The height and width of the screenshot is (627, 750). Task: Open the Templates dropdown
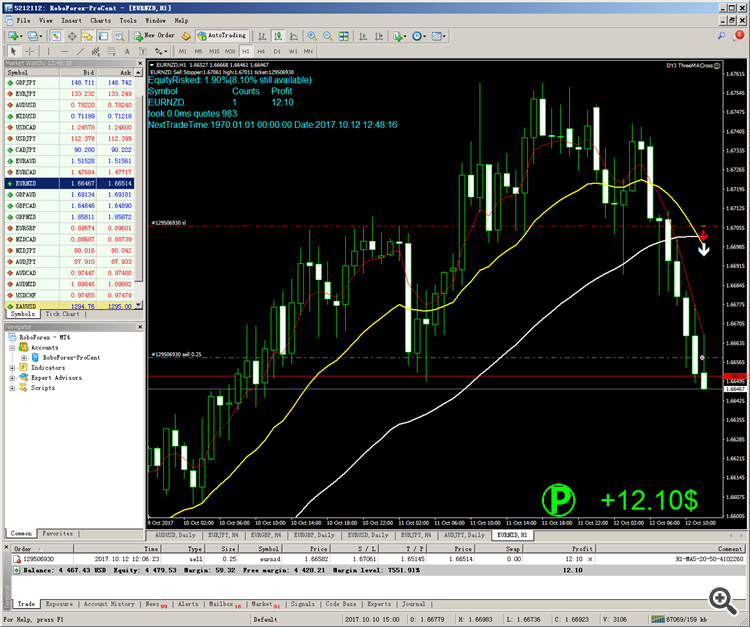(x=439, y=36)
